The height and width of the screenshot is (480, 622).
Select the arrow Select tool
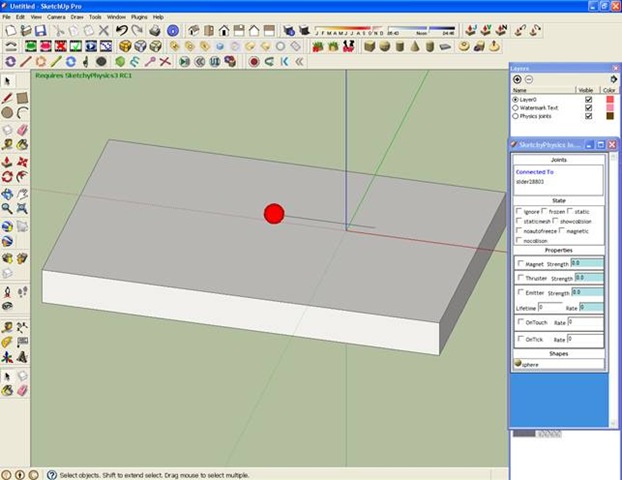point(8,81)
